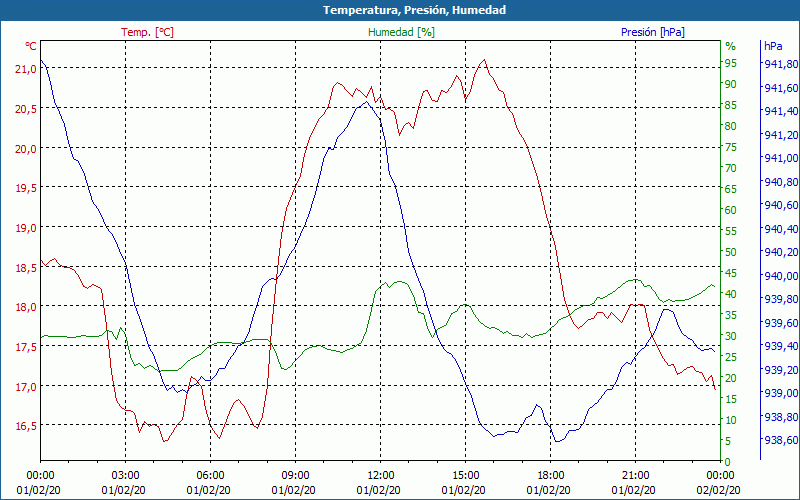Screen dimensions: 800x500
Task: Select the 'Humedad [%]' green legend label
Action: click(401, 32)
